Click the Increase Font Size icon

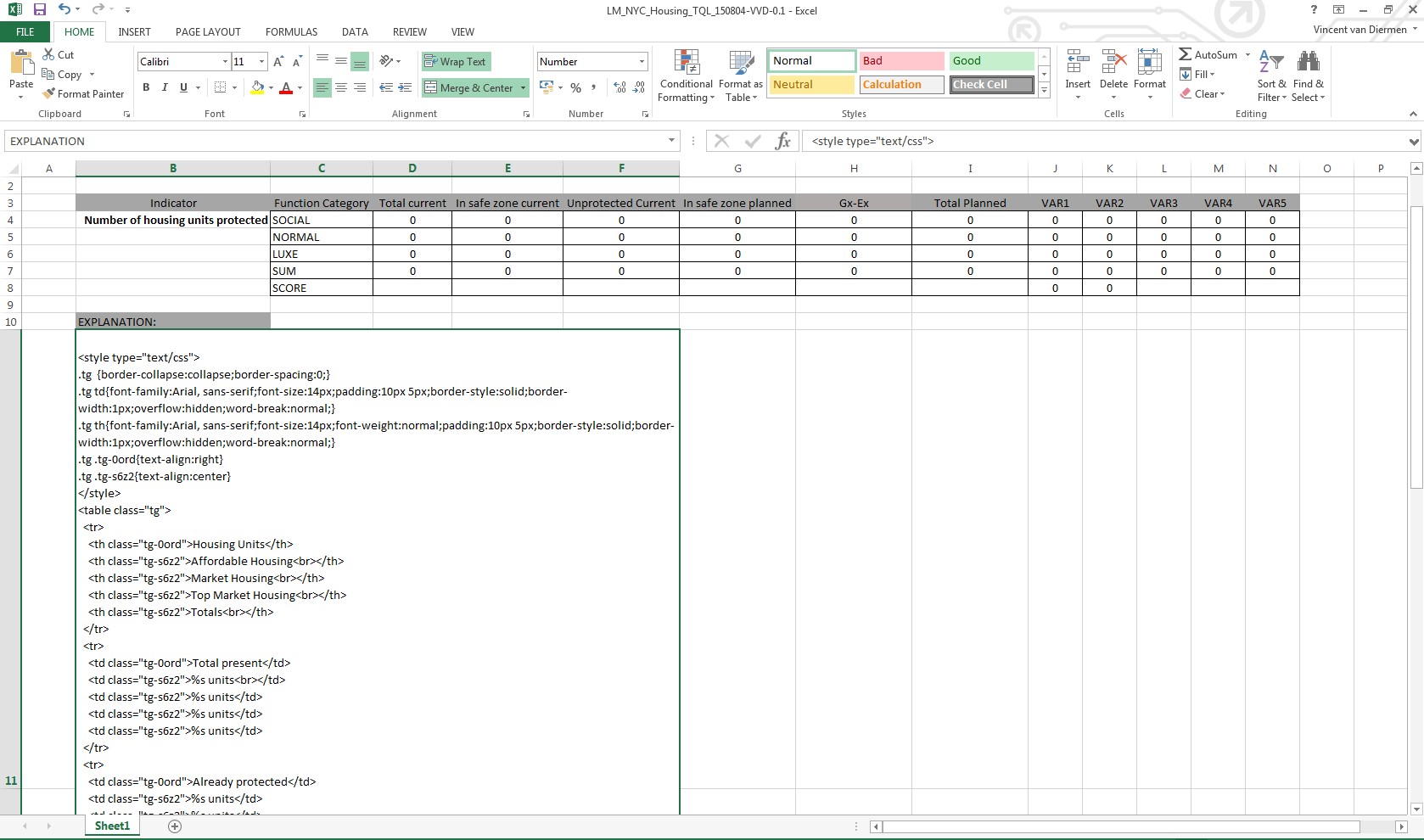click(x=278, y=62)
